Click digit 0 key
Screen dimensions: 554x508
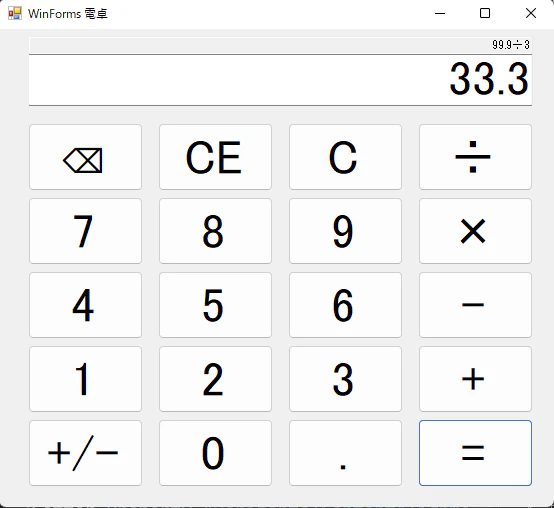point(215,453)
